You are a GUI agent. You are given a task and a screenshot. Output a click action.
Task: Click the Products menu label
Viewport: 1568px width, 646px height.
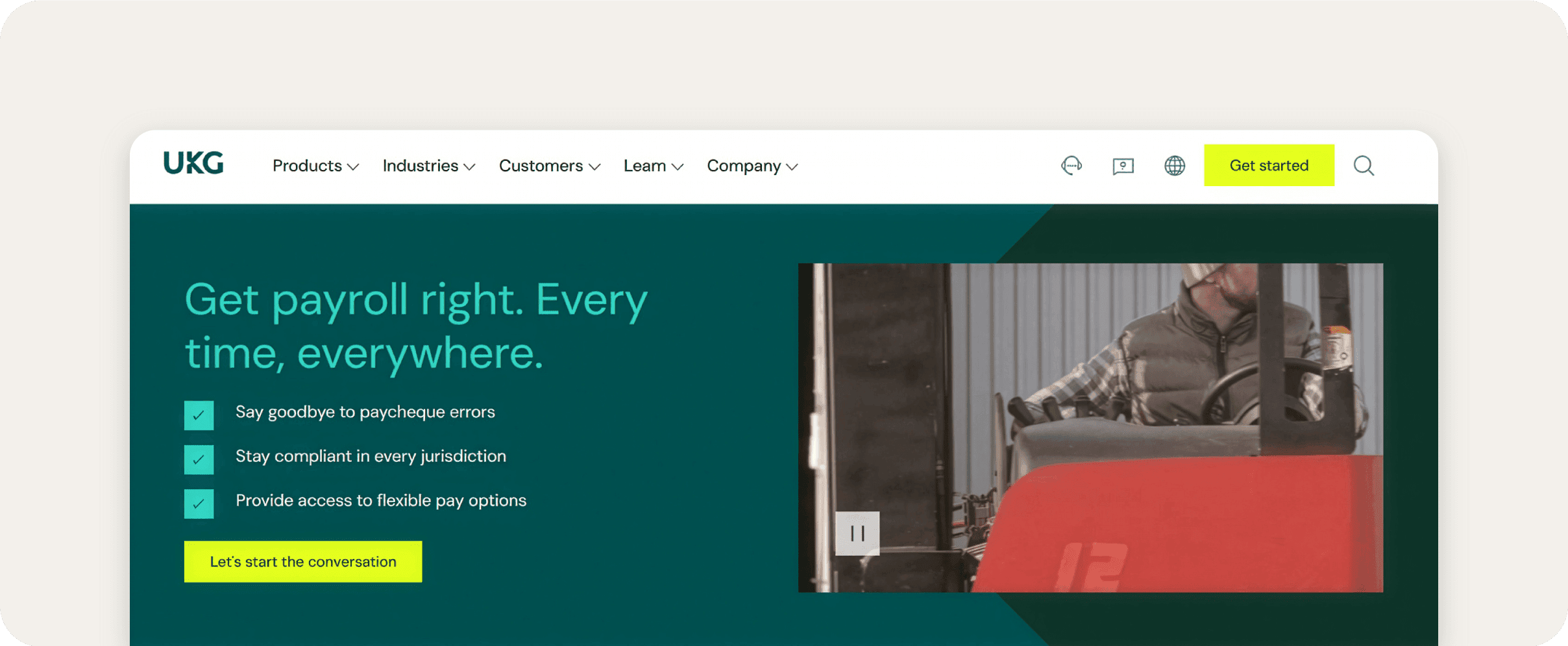click(x=307, y=166)
